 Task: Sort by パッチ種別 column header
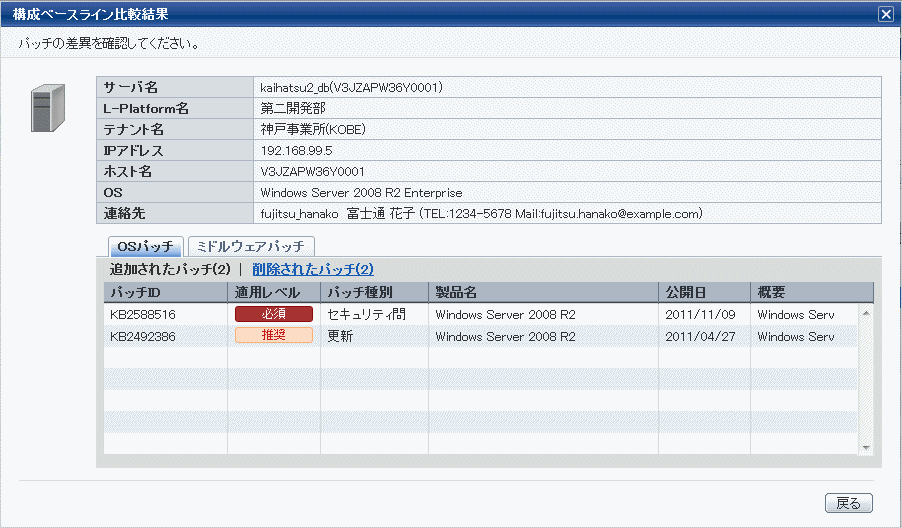pyautogui.click(x=374, y=292)
